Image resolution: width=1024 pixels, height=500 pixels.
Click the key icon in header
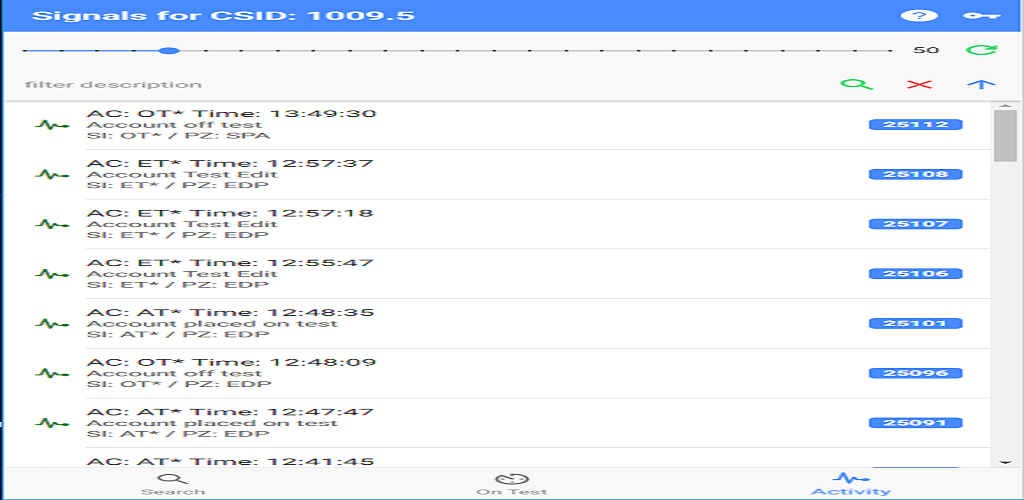(982, 16)
